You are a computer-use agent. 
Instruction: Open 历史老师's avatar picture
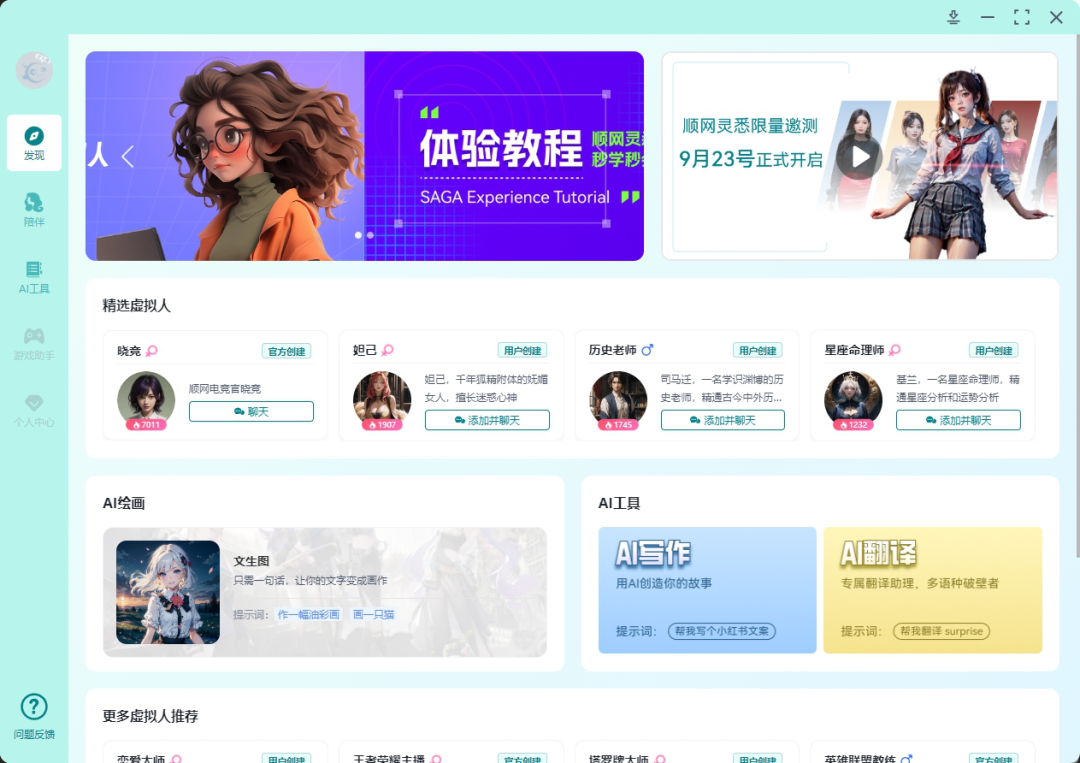[618, 399]
